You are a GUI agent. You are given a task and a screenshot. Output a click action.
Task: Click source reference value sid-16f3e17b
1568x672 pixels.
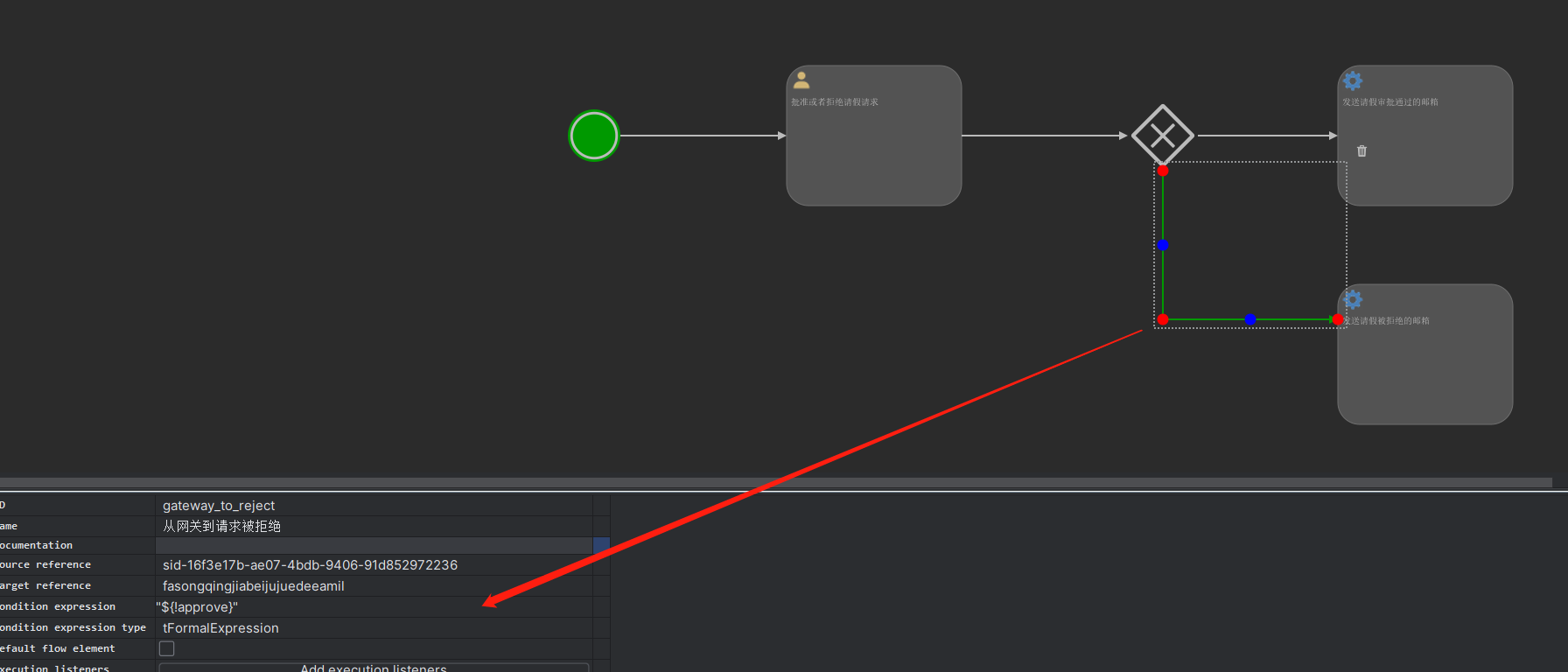[310, 565]
